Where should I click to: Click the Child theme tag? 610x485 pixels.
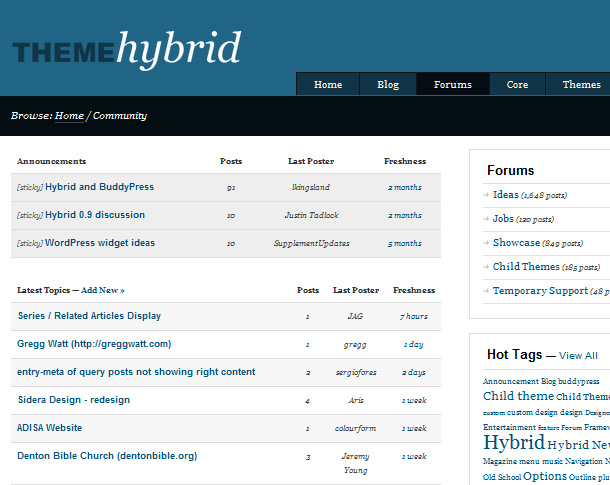point(518,396)
